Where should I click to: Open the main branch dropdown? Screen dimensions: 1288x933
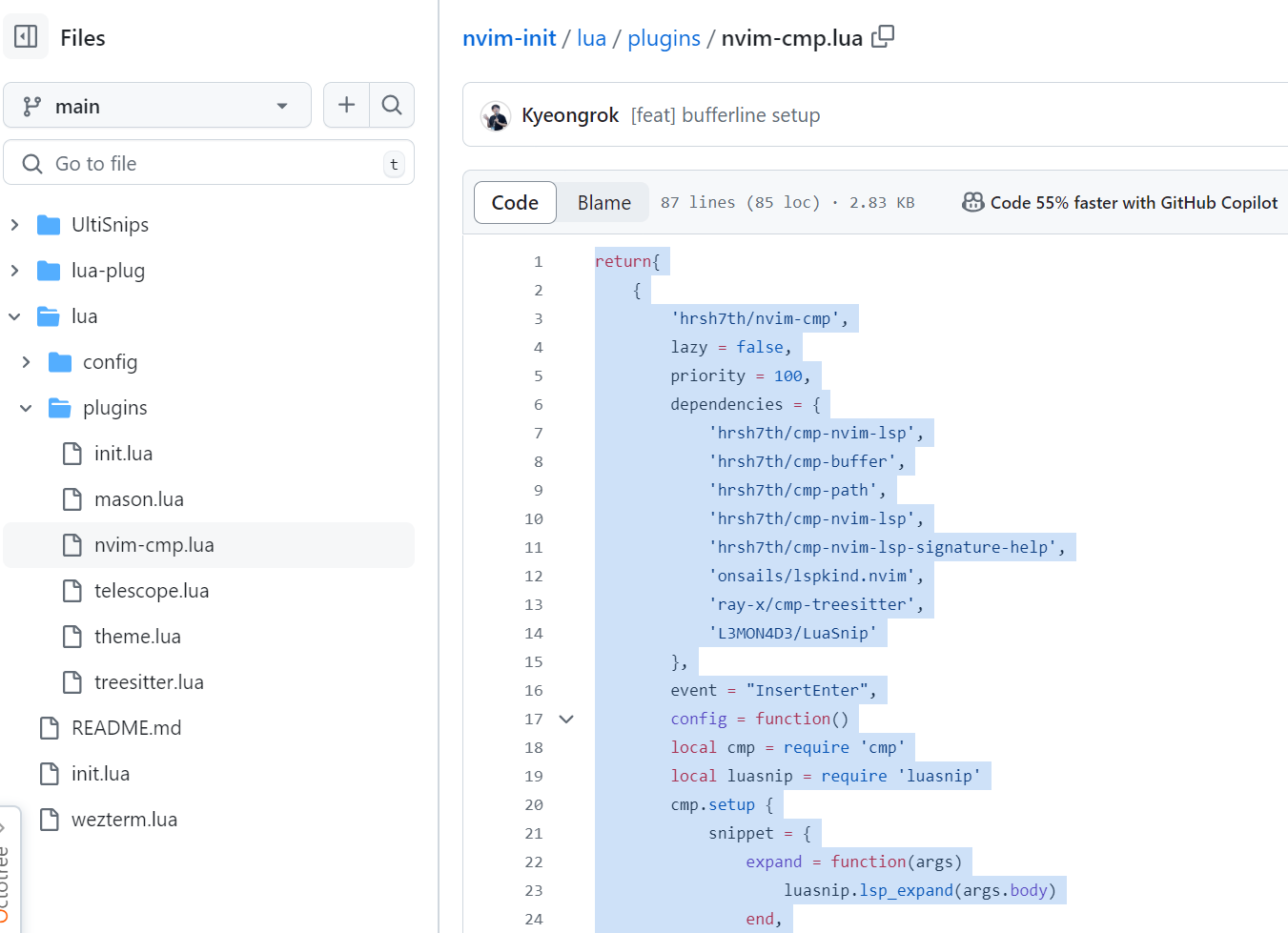pos(157,106)
